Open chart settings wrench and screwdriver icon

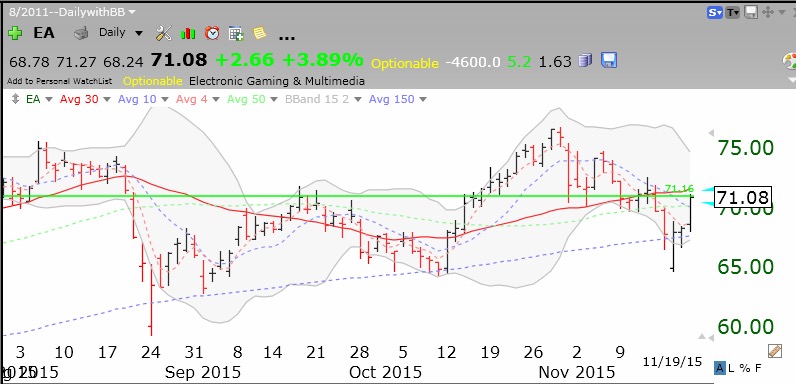[164, 34]
